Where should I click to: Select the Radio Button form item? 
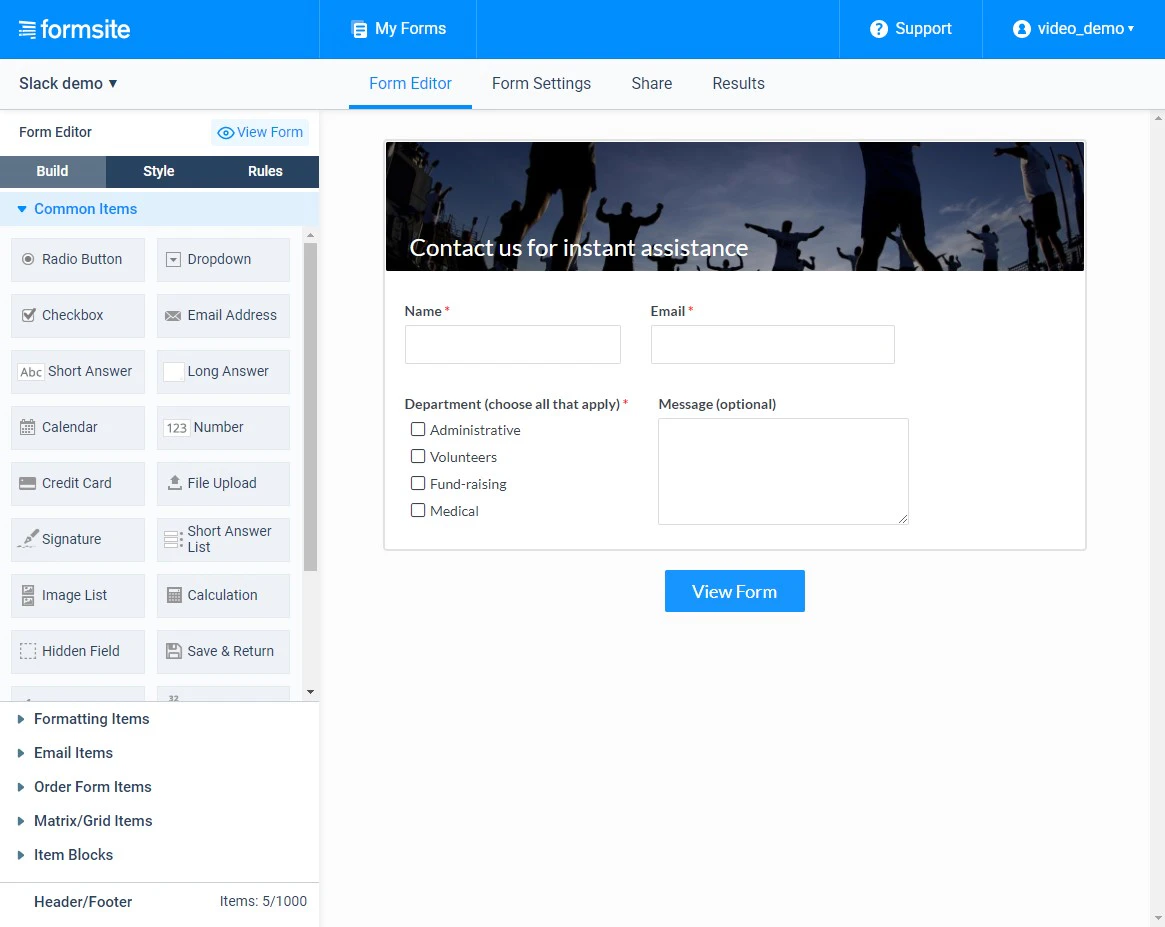77,259
